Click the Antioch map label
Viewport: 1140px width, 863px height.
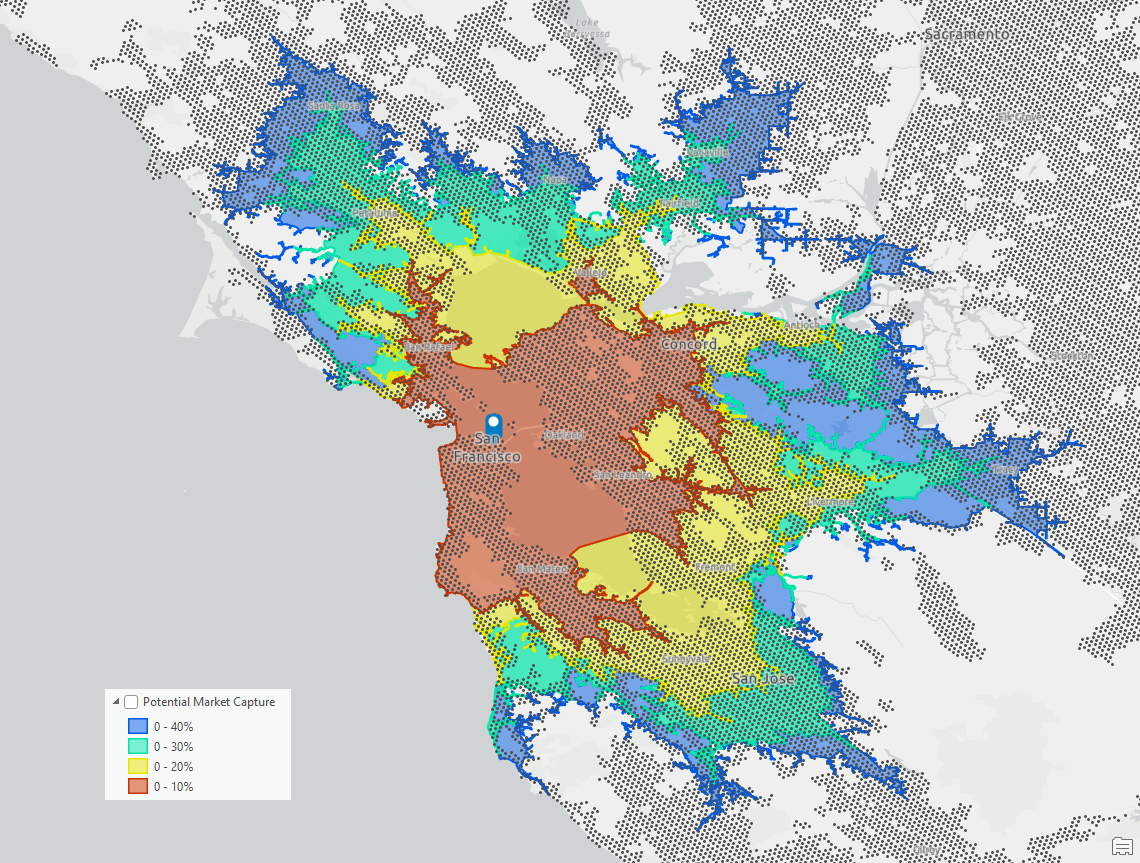click(802, 325)
